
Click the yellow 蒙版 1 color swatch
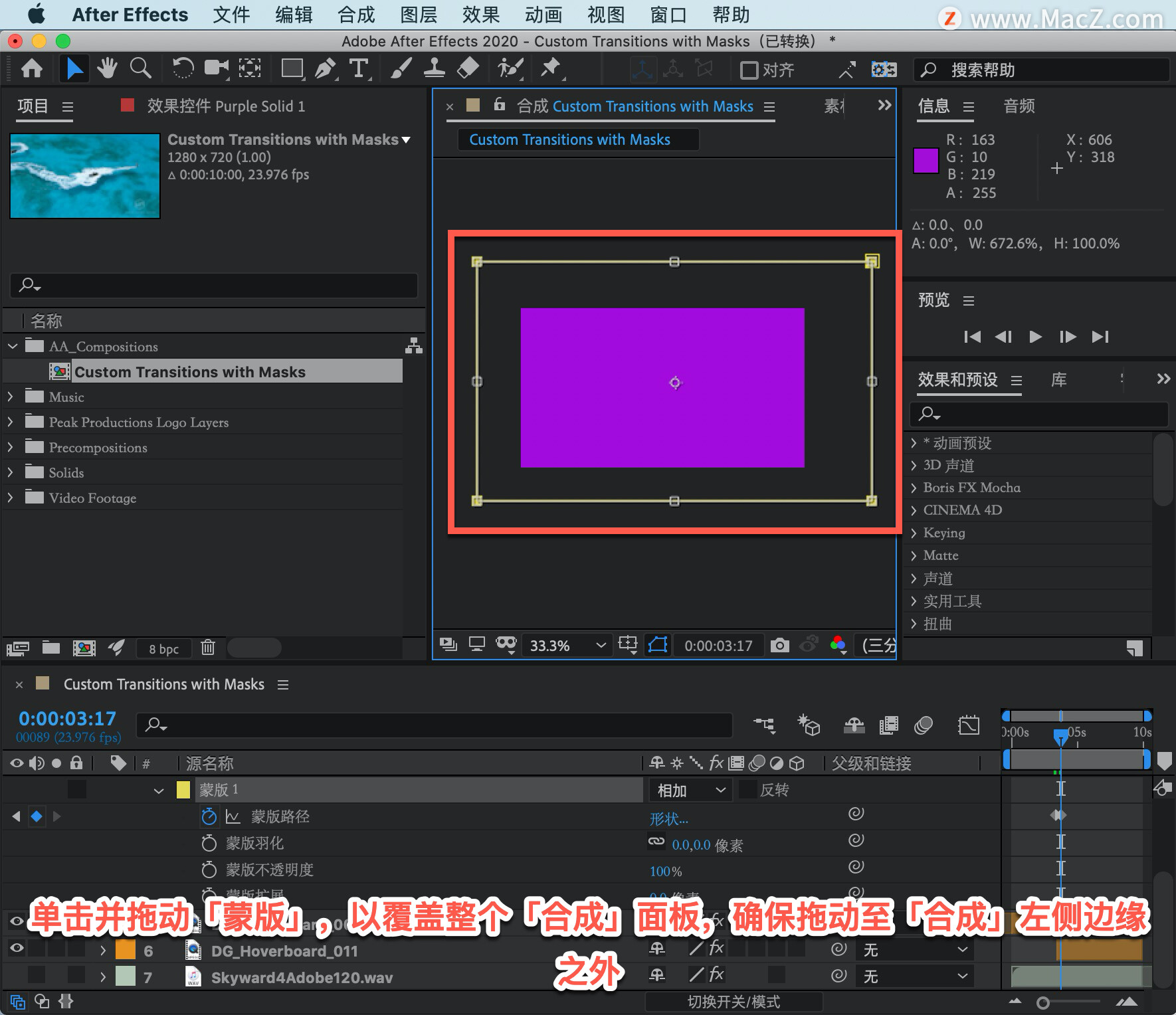(x=183, y=790)
